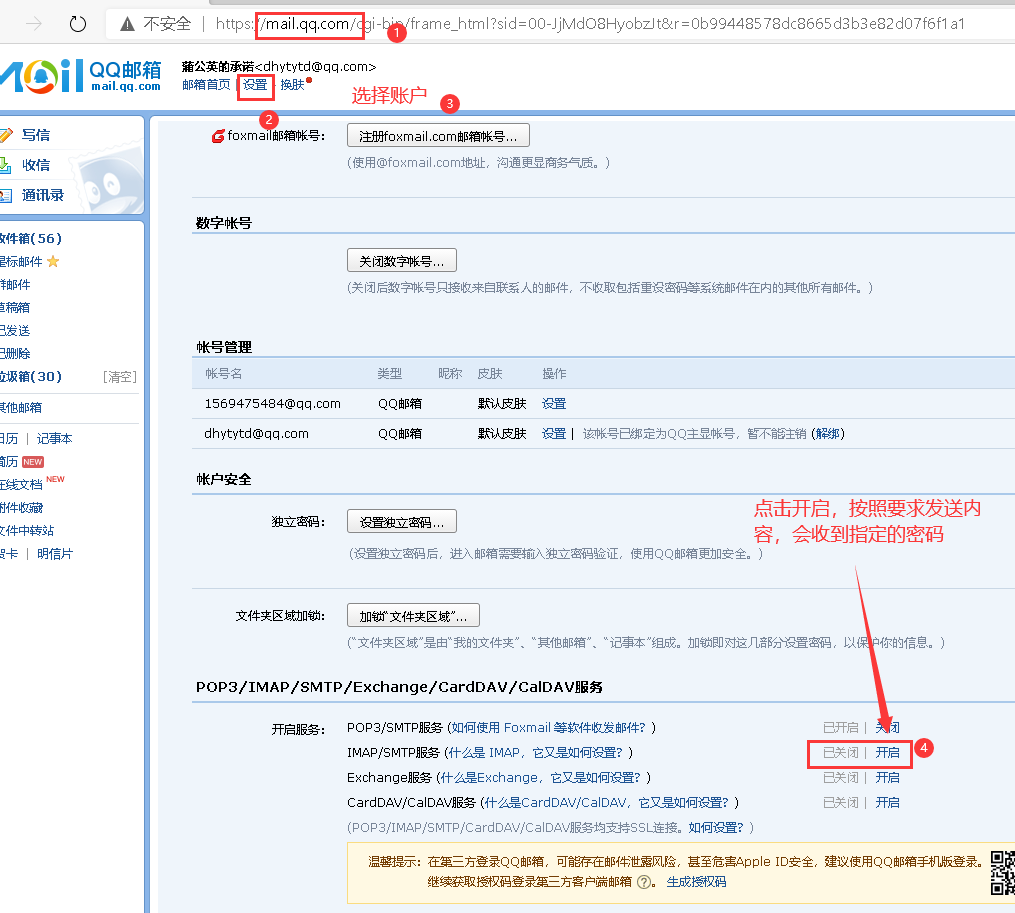Open the 什么是 IMAP,它又是如何设置? help link
1015x913 pixels.
535,752
